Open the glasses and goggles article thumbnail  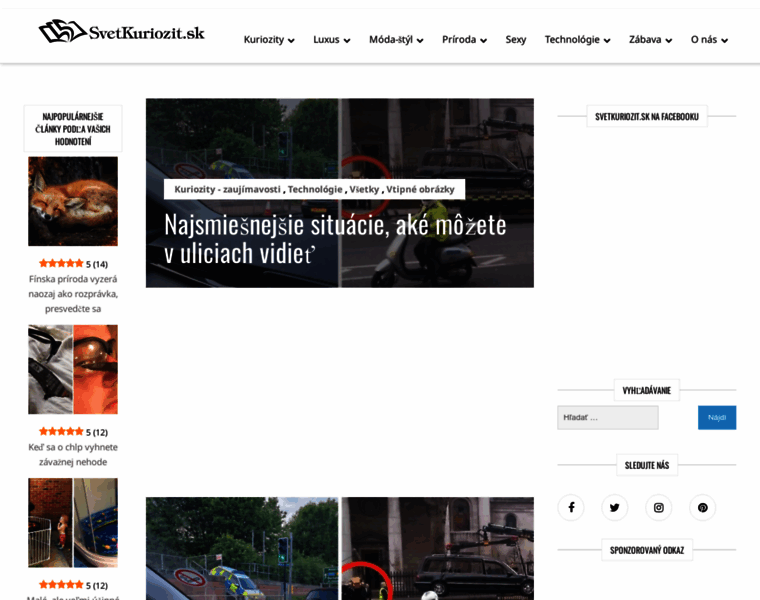73,369
